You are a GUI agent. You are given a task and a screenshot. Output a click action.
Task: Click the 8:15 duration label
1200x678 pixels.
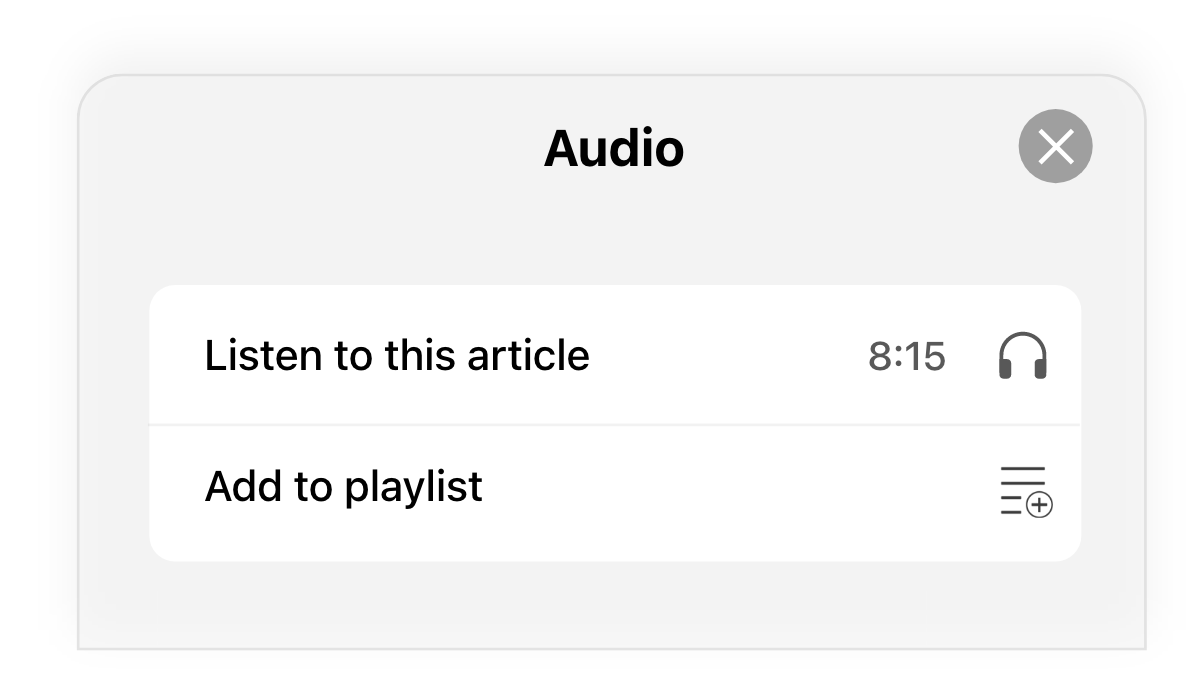tap(907, 356)
